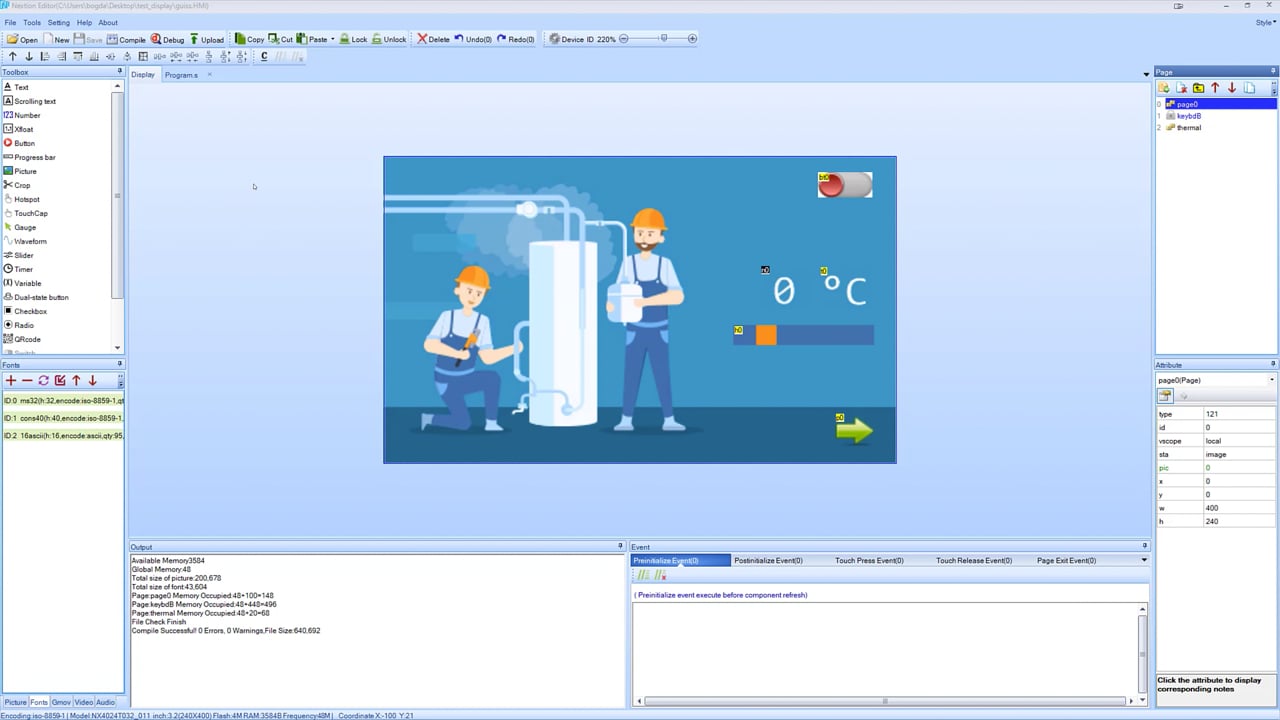
Task: Remove font with minus icon
Action: 27,380
